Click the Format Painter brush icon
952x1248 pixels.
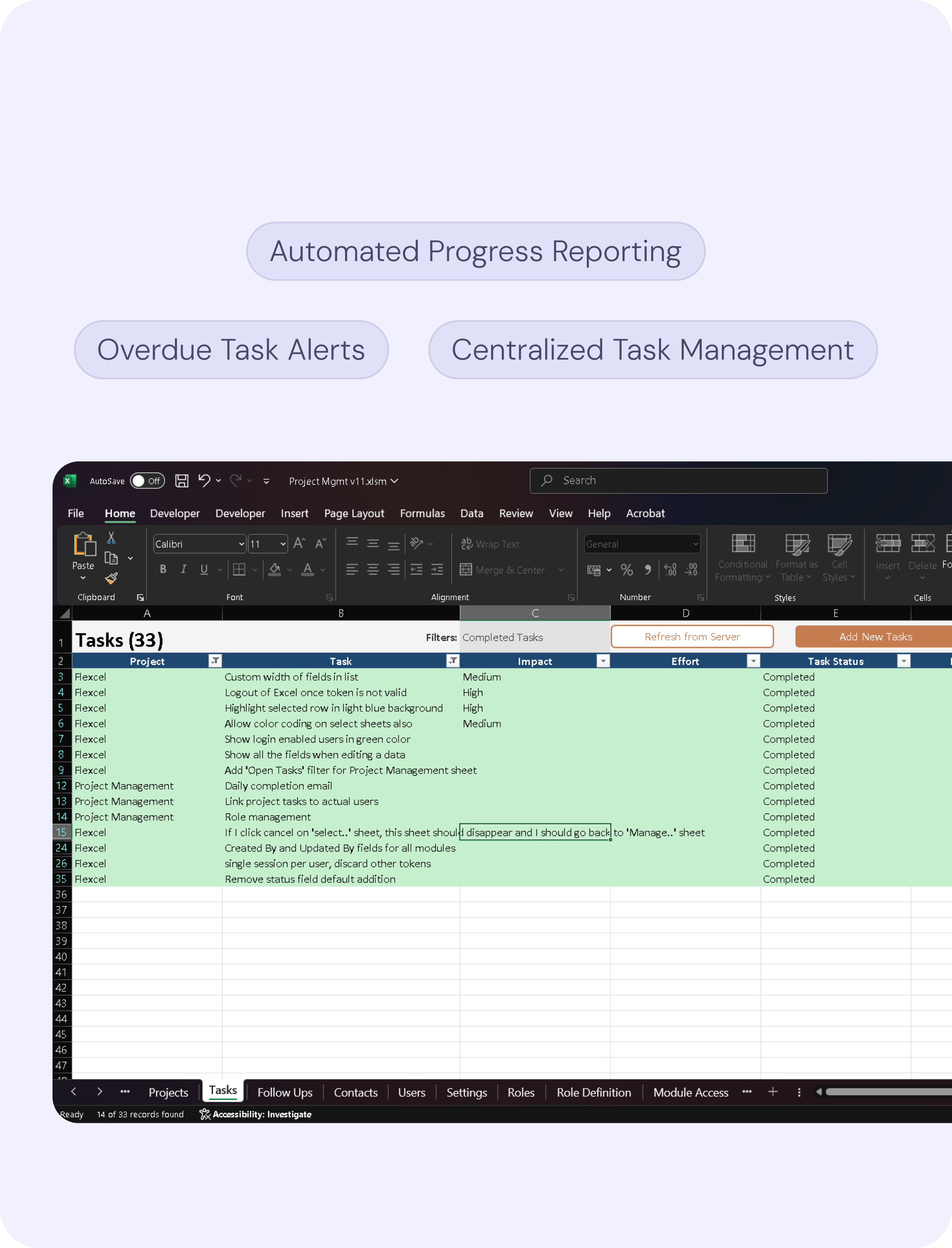coord(111,578)
